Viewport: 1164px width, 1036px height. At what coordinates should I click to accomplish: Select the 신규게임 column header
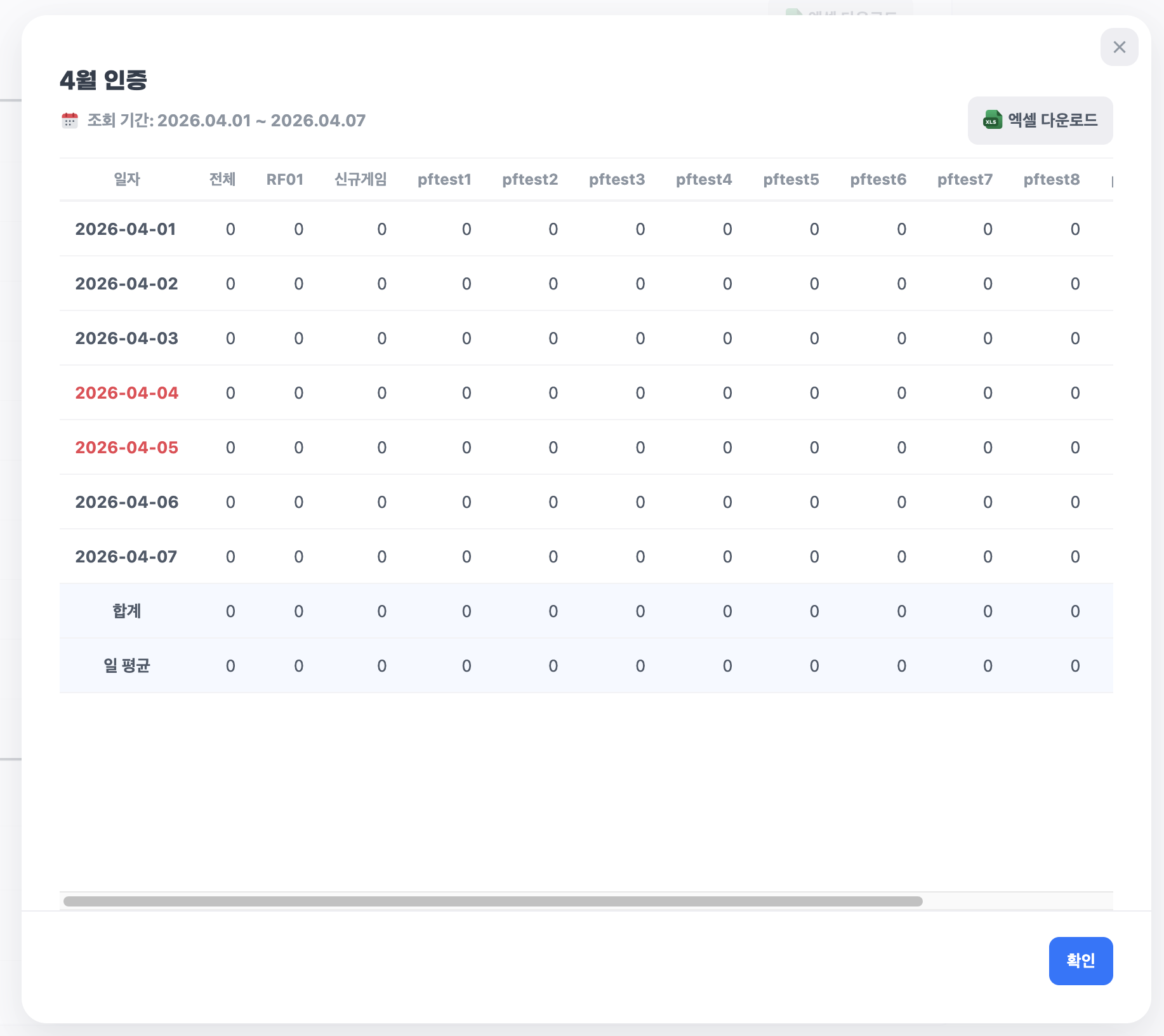[360, 180]
